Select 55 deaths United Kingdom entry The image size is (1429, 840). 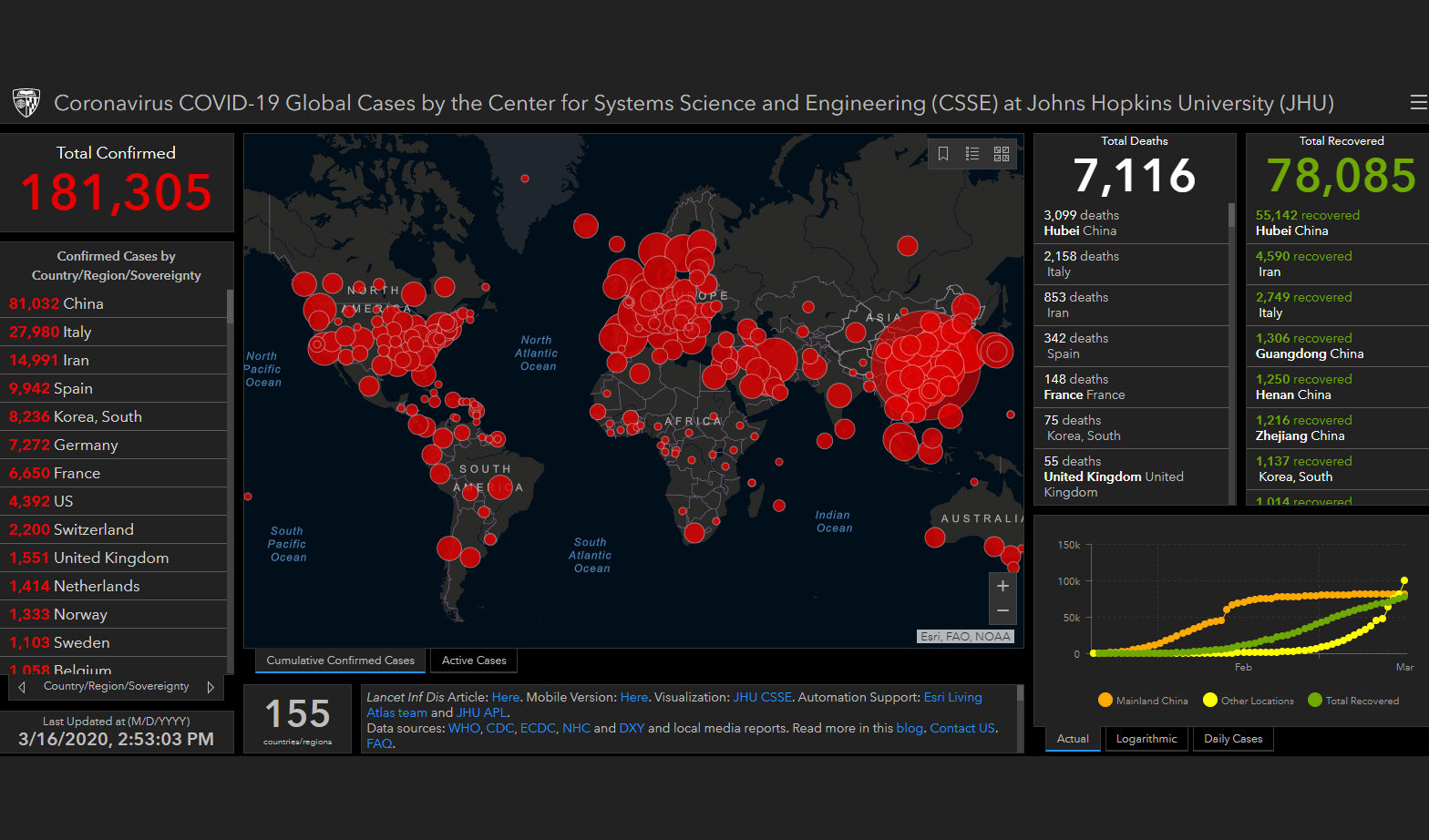tap(1131, 476)
